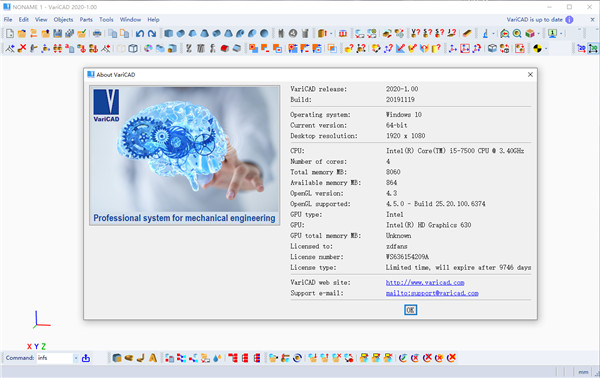Insert a box solid
This screenshot has height=378, width=600.
[x=168, y=34]
